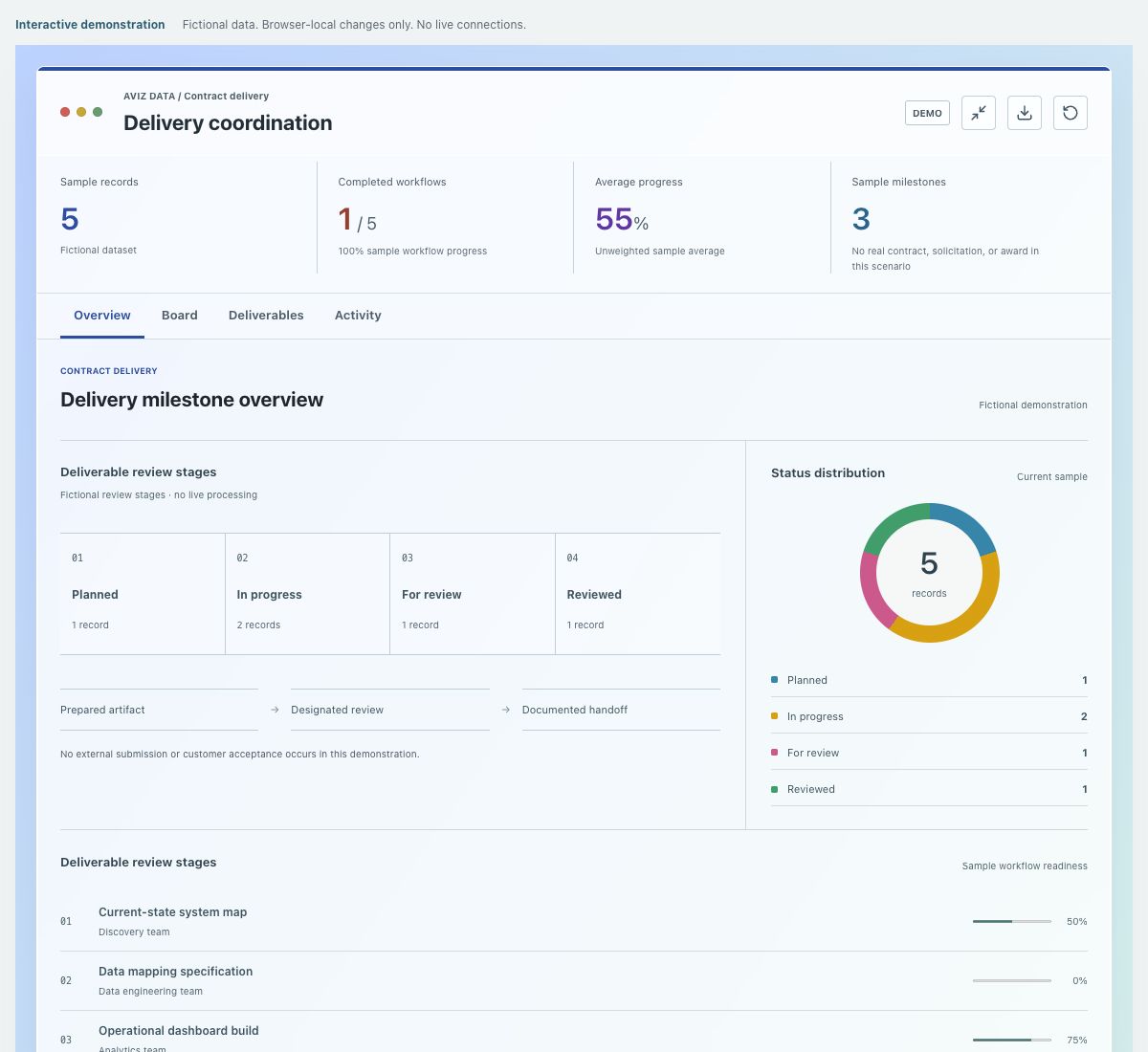This screenshot has width=1148, height=1052.
Task: Click the download export icon button
Action: (1025, 113)
